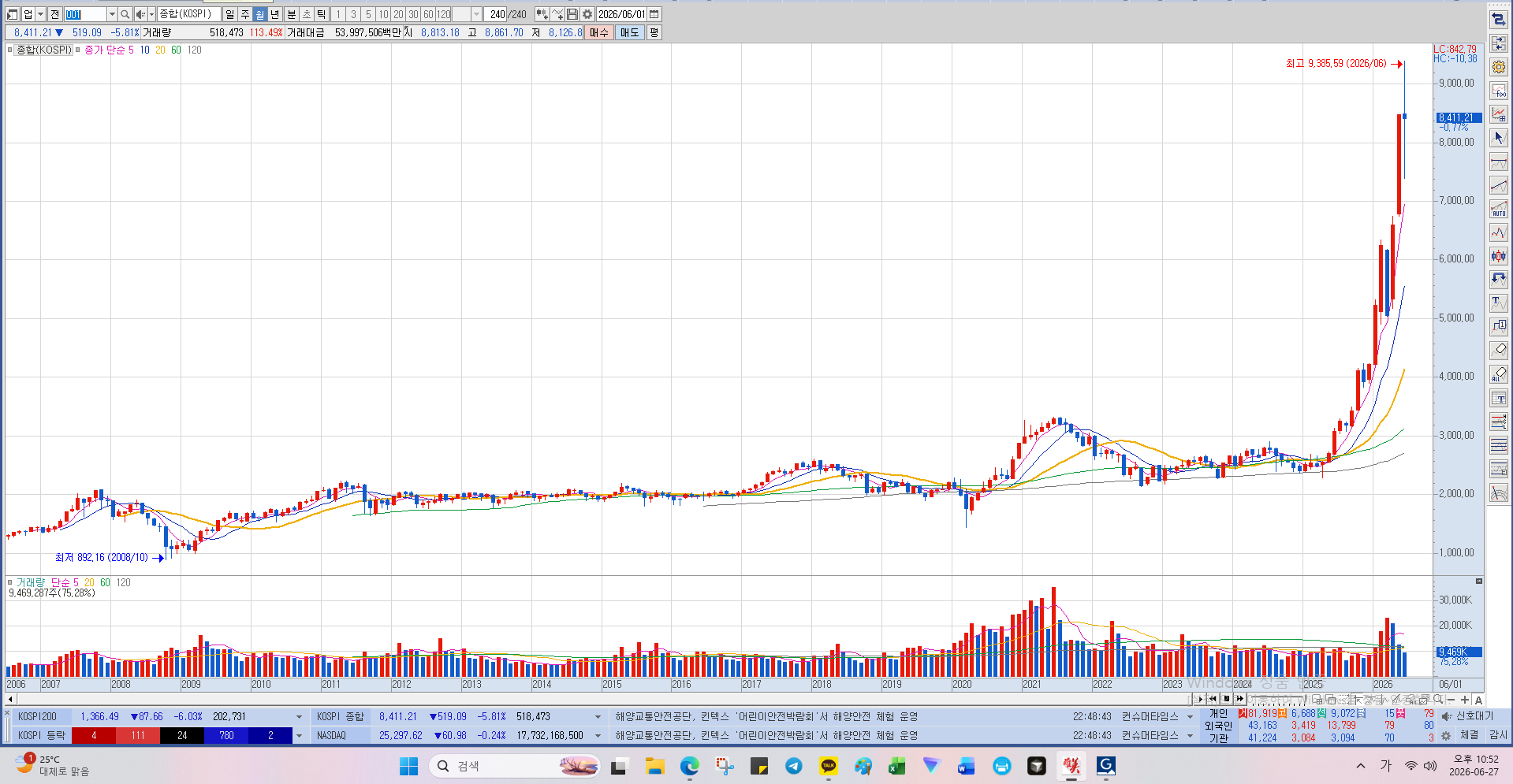Click the erase ALL drawings icon

coord(1499,374)
